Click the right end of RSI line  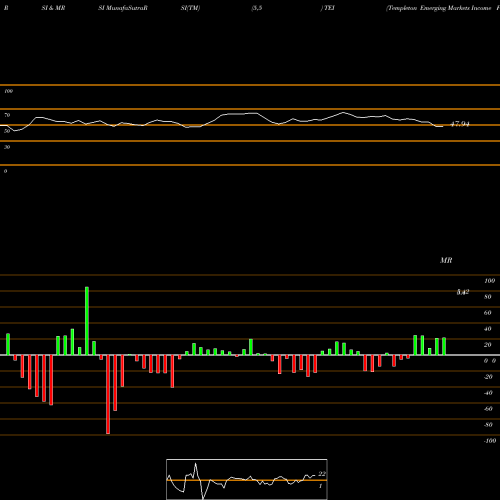pos(443,126)
